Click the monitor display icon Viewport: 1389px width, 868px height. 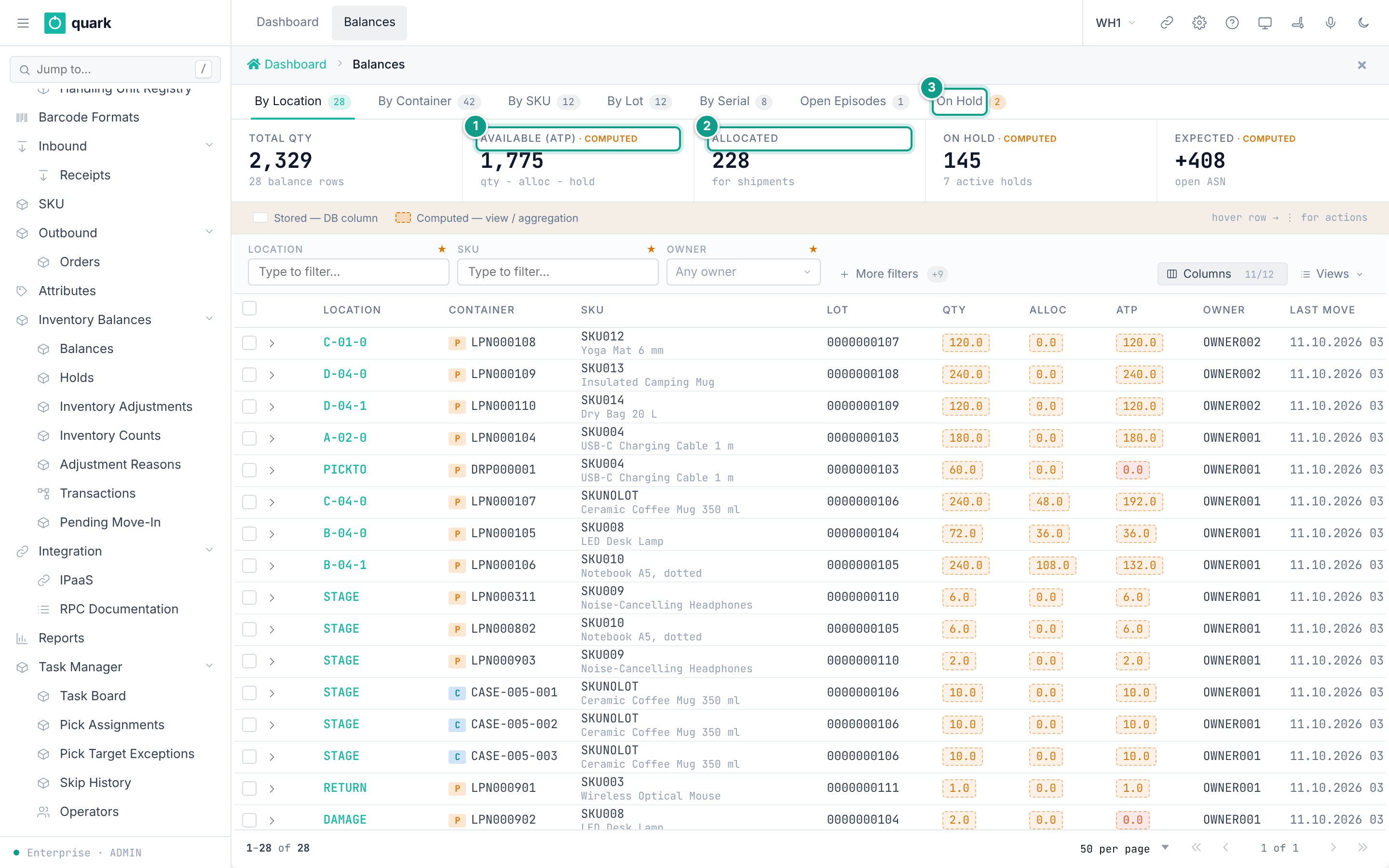[1265, 23]
